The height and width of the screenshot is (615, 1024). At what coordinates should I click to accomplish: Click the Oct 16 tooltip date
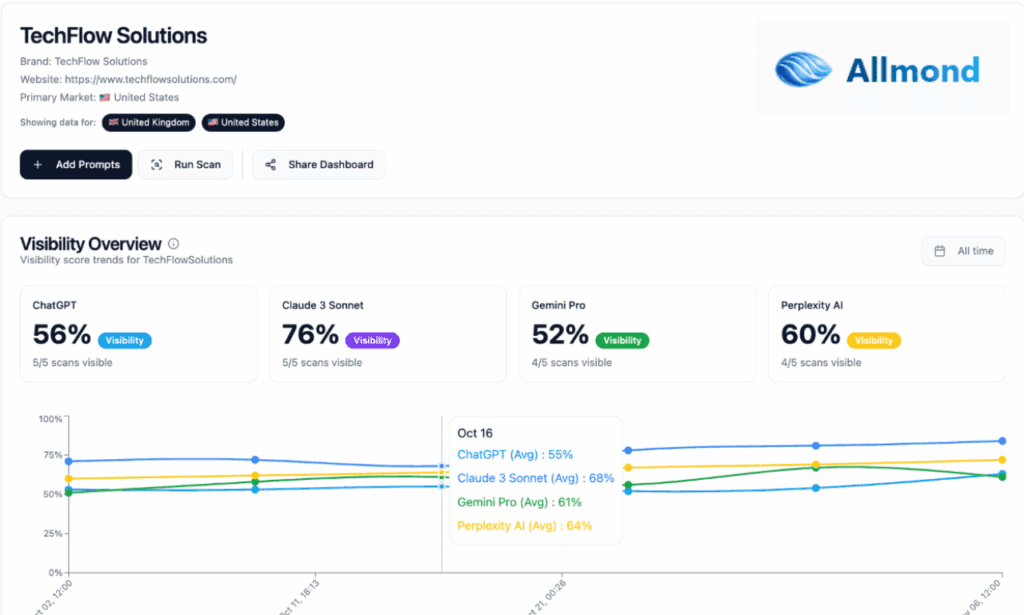click(x=475, y=433)
